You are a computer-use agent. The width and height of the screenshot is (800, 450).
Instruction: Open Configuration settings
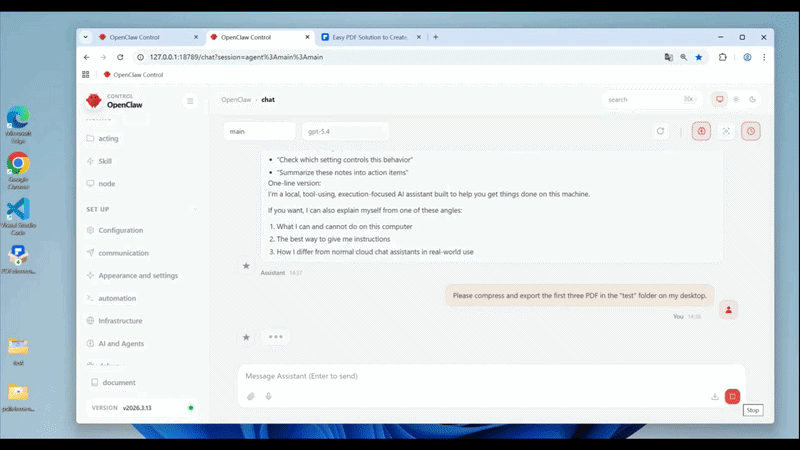click(120, 230)
